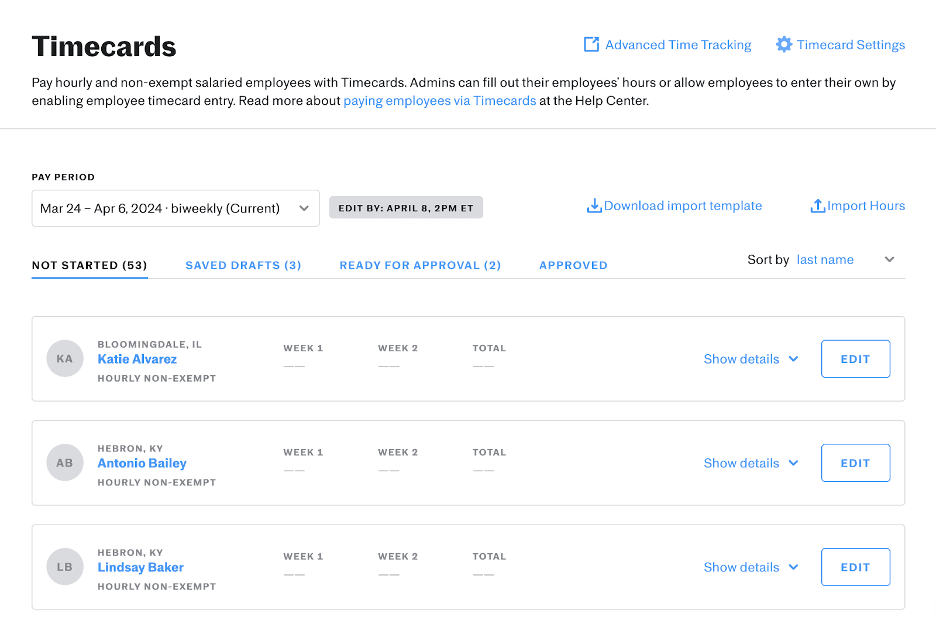The height and width of the screenshot is (620, 936).
Task: Switch to the Saved Drafts tab
Action: 243,265
